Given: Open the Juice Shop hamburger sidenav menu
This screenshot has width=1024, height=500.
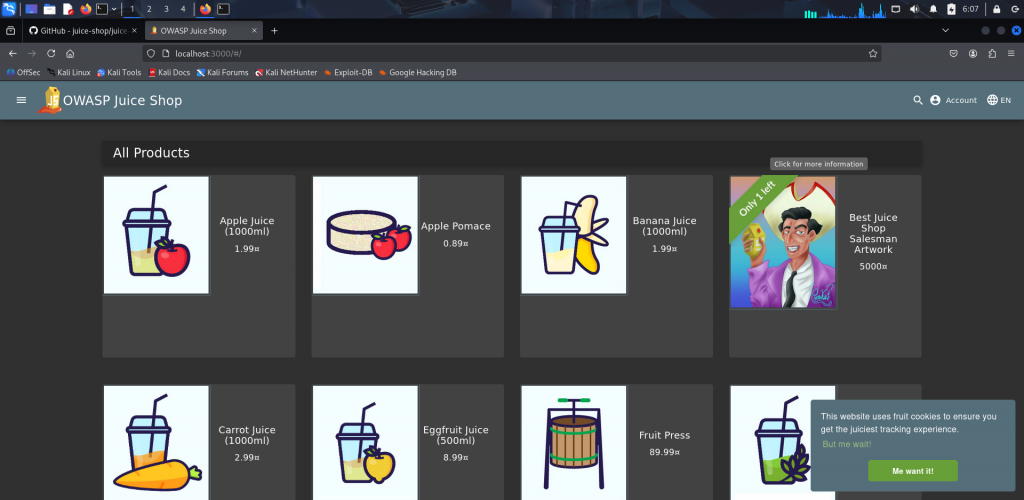Looking at the screenshot, I should click(22, 100).
